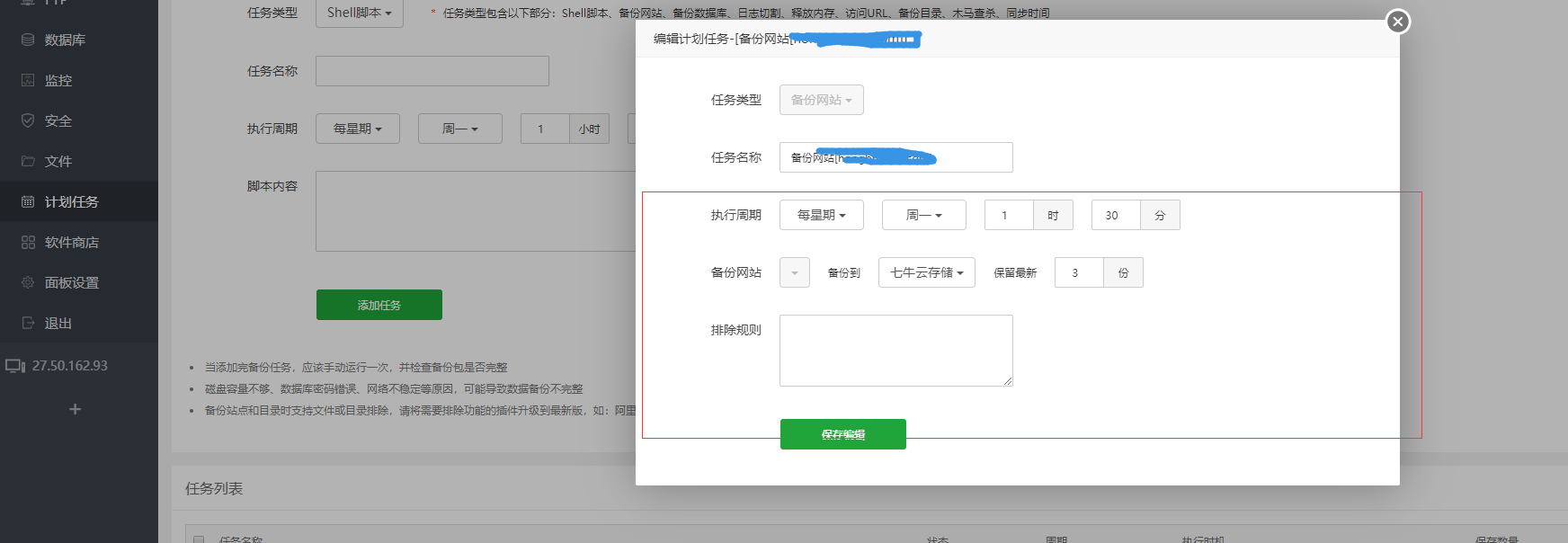Open the disabled 备份网站 task type dropdown
Image resolution: width=1568 pixels, height=543 pixels.
click(822, 100)
